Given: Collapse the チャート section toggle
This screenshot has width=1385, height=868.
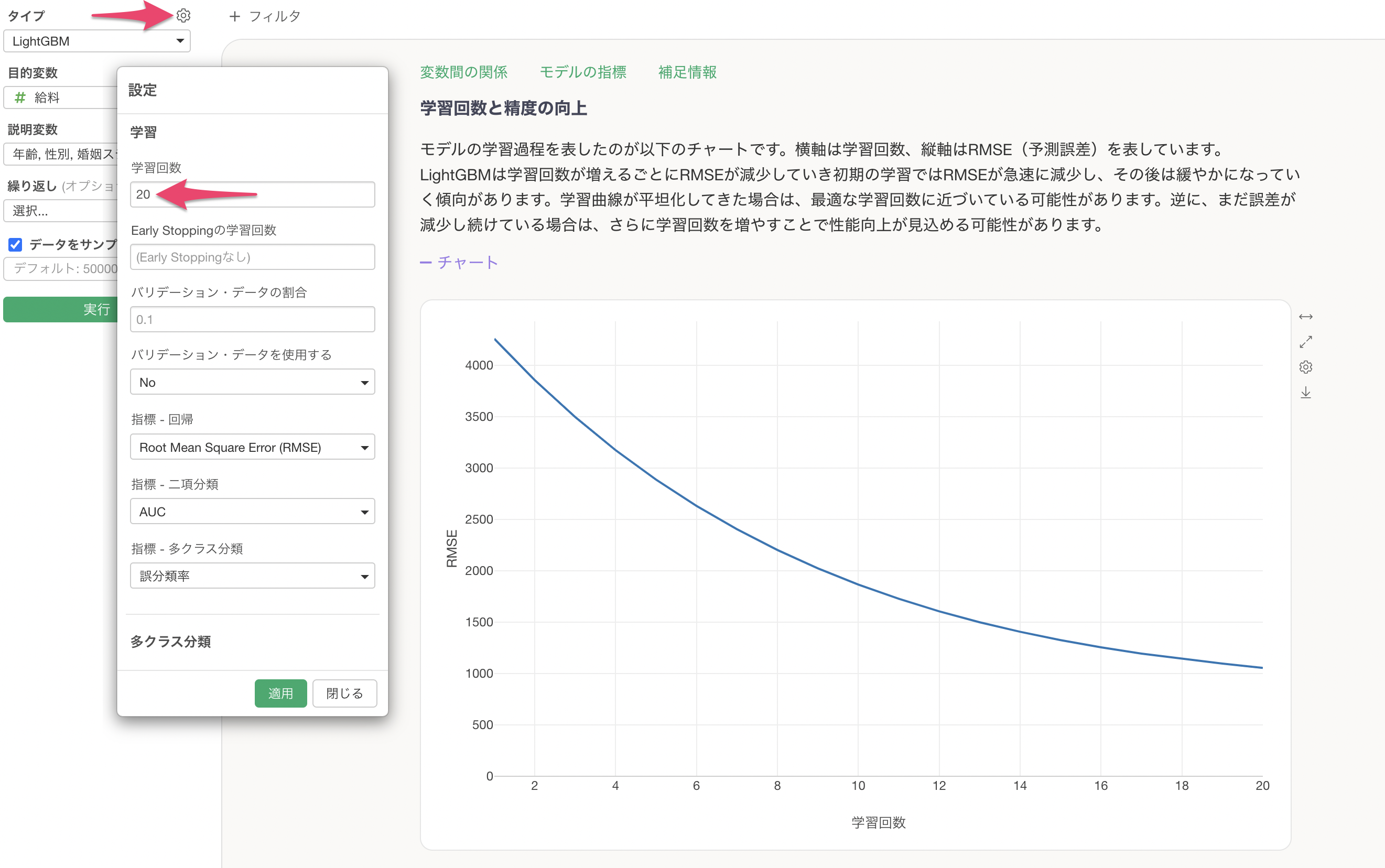Looking at the screenshot, I should click(x=459, y=263).
